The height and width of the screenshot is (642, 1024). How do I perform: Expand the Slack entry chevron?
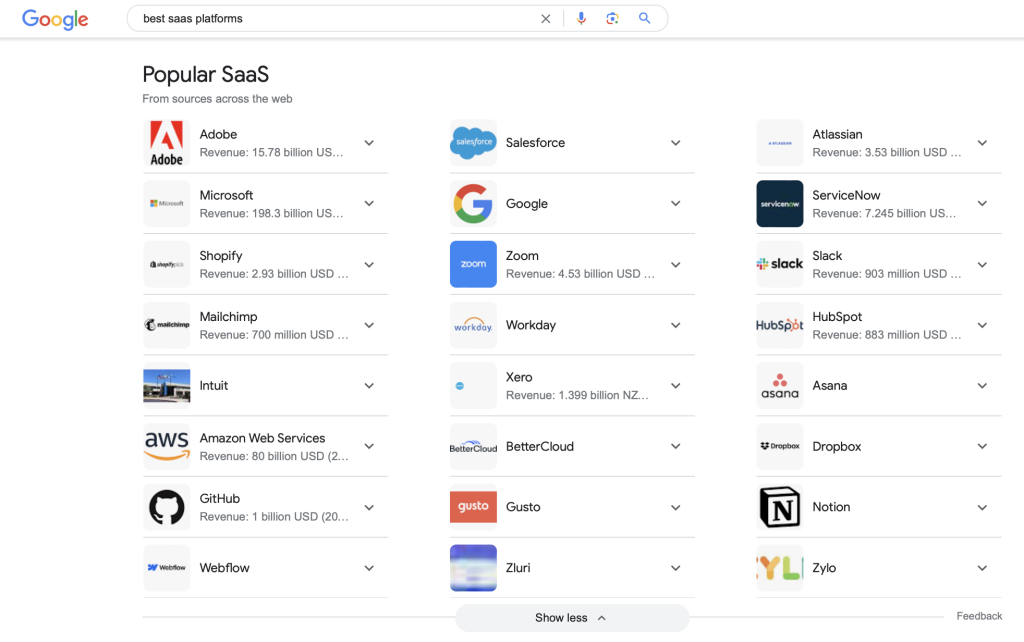982,265
